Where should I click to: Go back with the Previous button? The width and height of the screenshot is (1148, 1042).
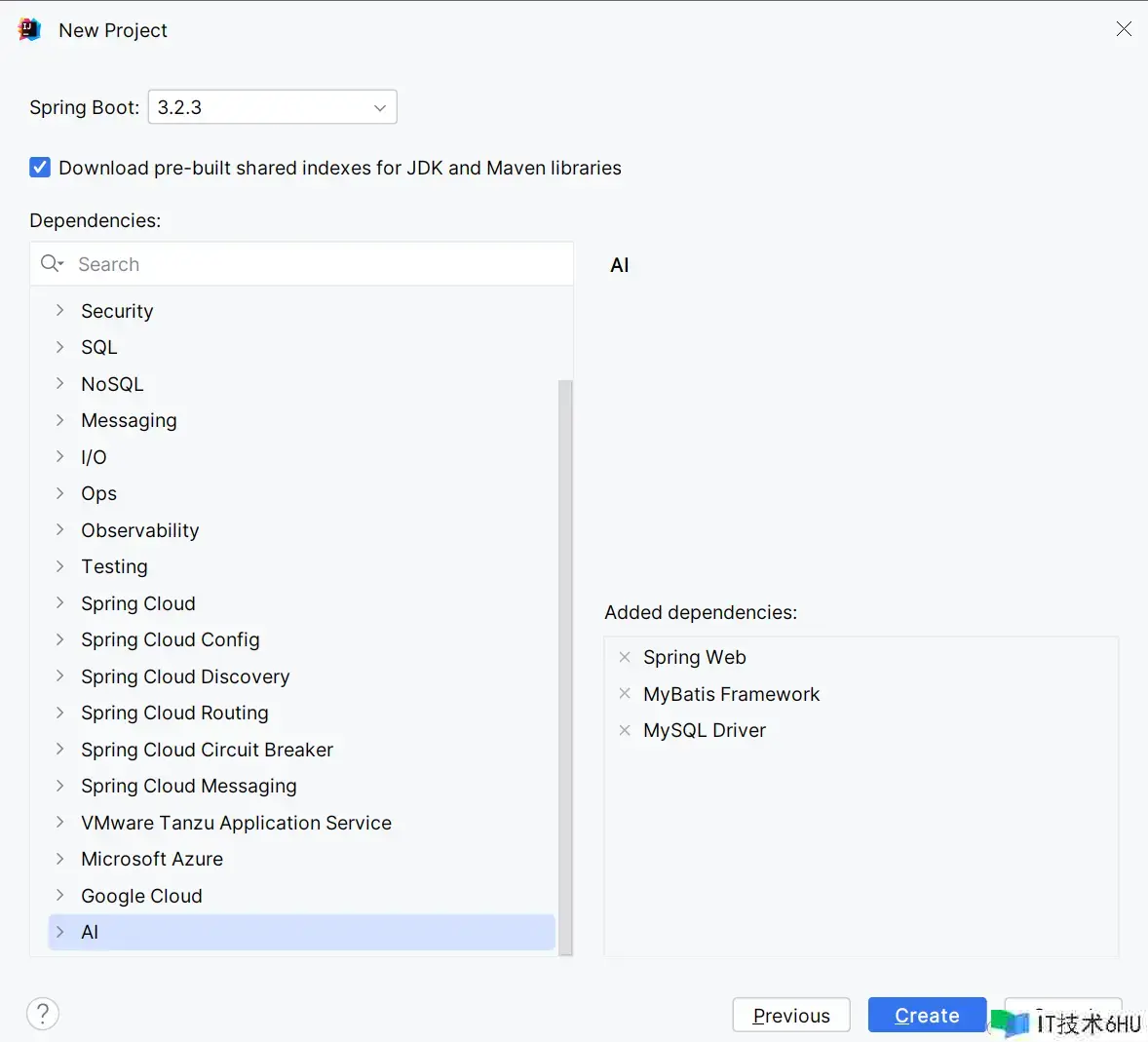pos(790,1015)
